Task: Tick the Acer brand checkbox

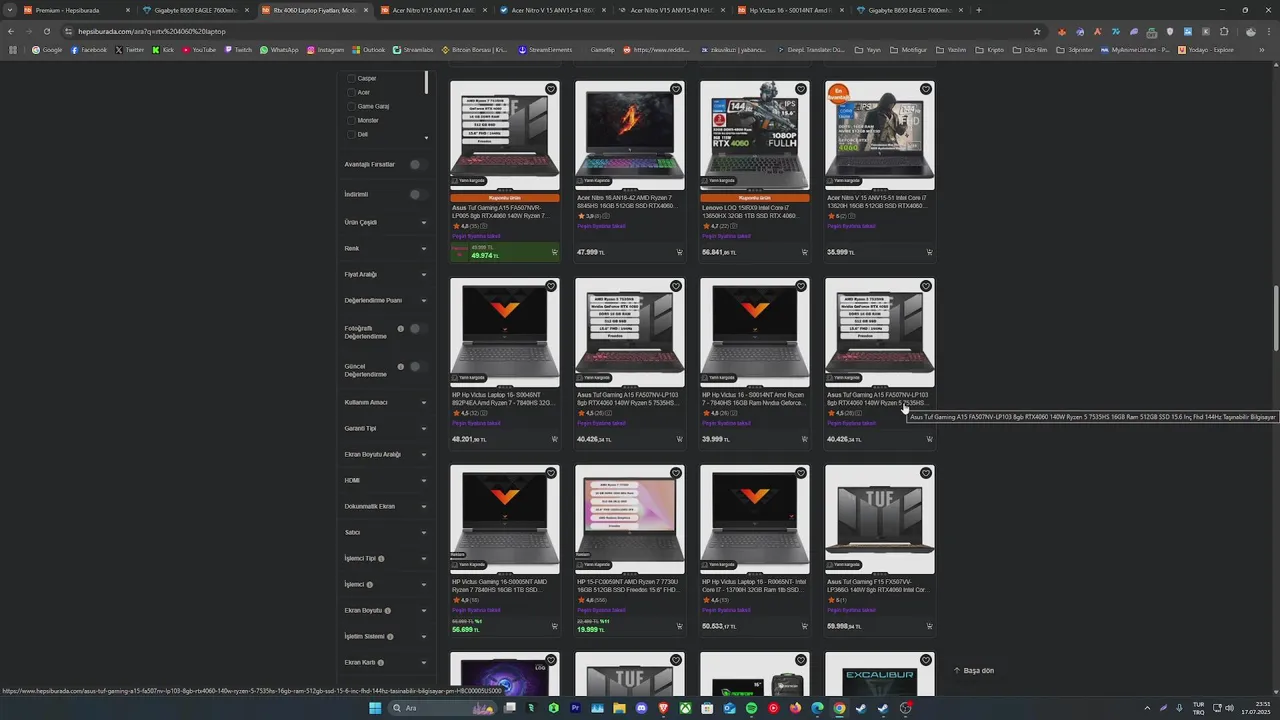Action: (x=351, y=92)
